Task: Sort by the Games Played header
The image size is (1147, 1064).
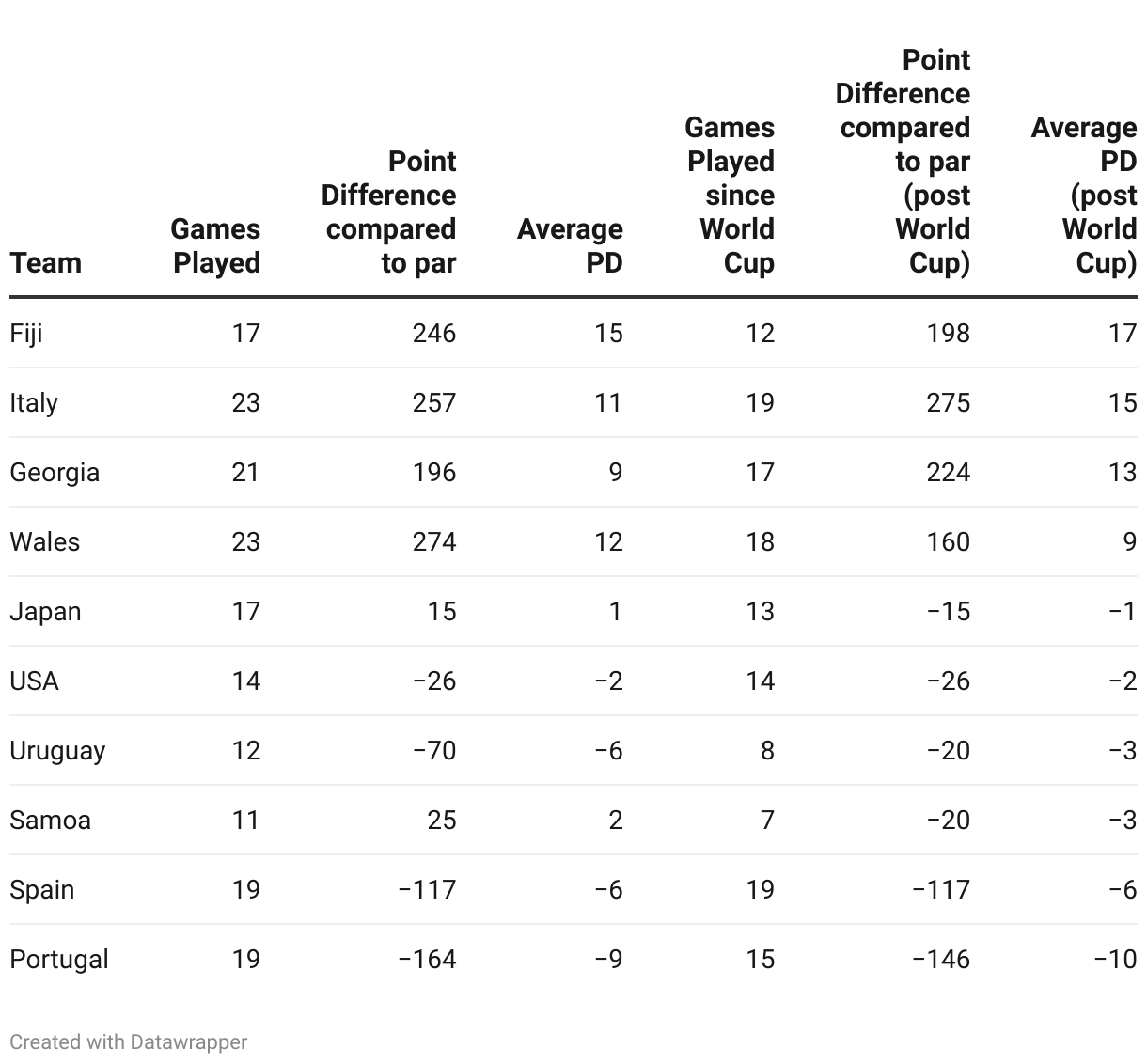Action: coord(215,245)
